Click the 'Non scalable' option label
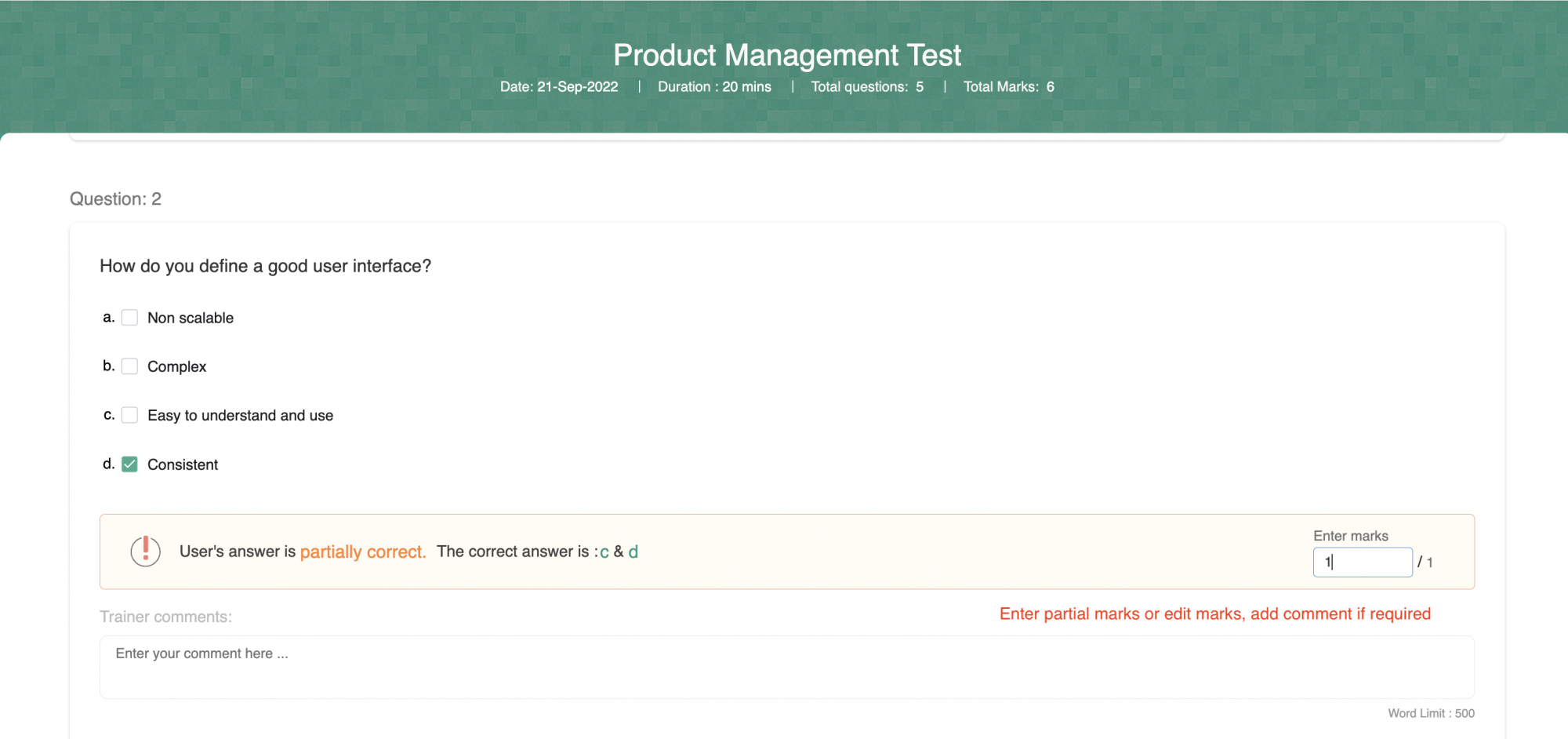This screenshot has width=1568, height=739. [191, 318]
